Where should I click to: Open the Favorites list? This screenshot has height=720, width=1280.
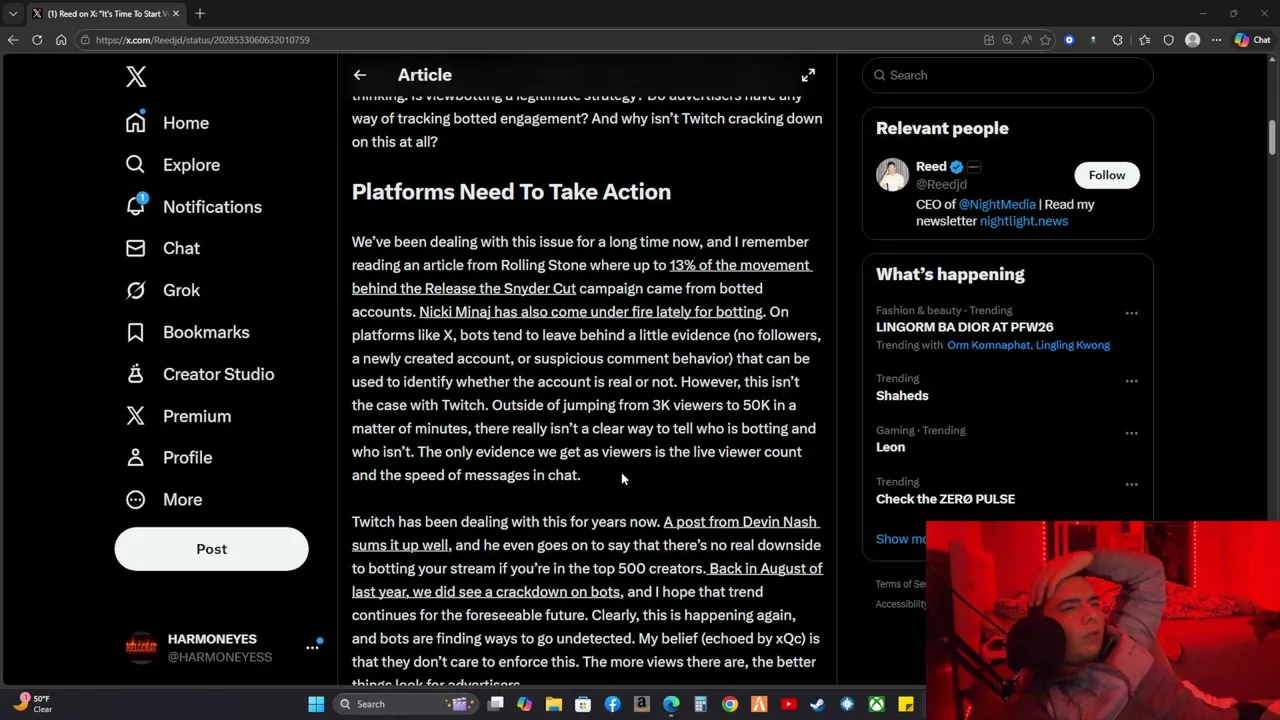[x=1144, y=40]
